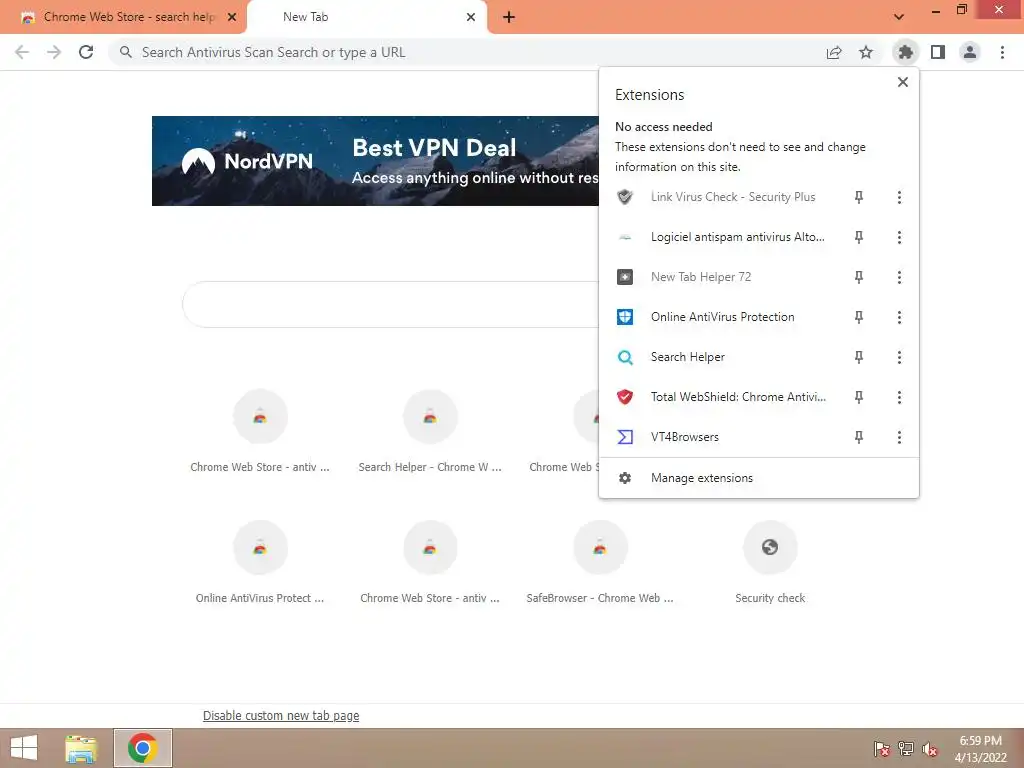
Task: Open the Windows Start button
Action: pos(24,748)
